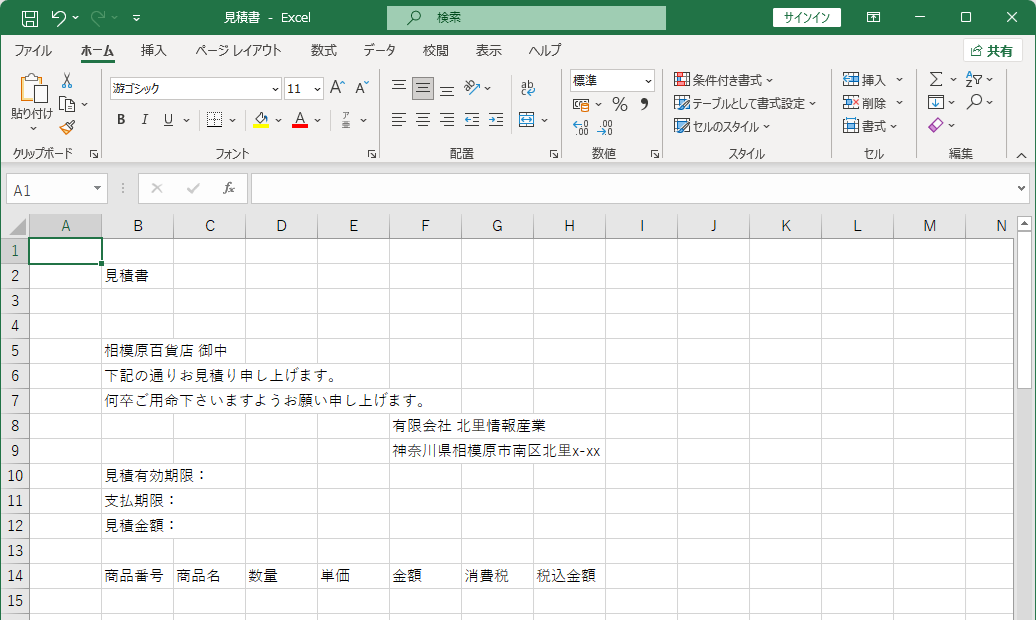Align text left

[398, 120]
